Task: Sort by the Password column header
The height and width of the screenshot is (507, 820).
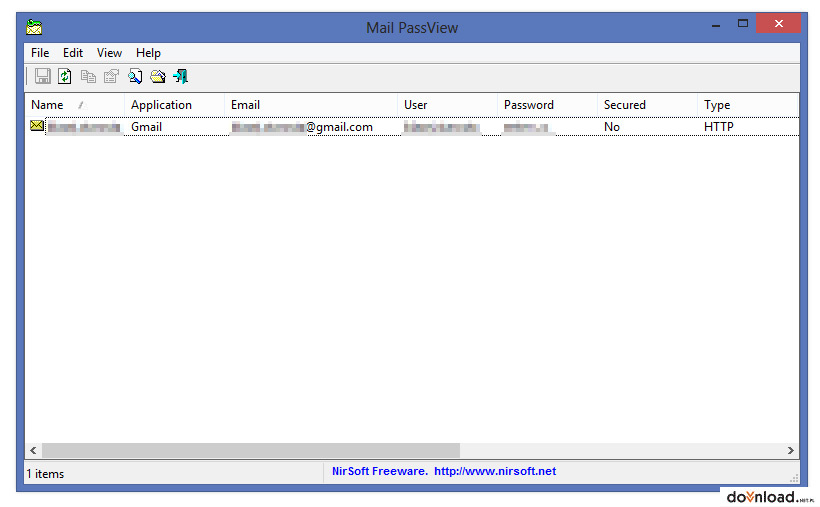Action: click(547, 105)
